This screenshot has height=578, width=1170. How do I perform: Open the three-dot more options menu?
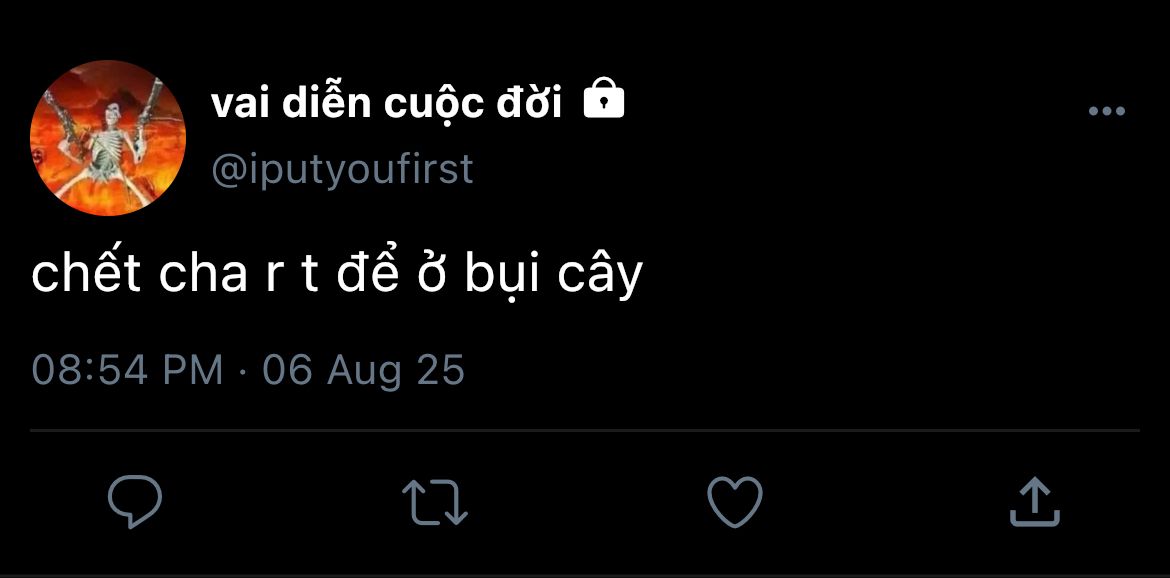tap(1107, 111)
